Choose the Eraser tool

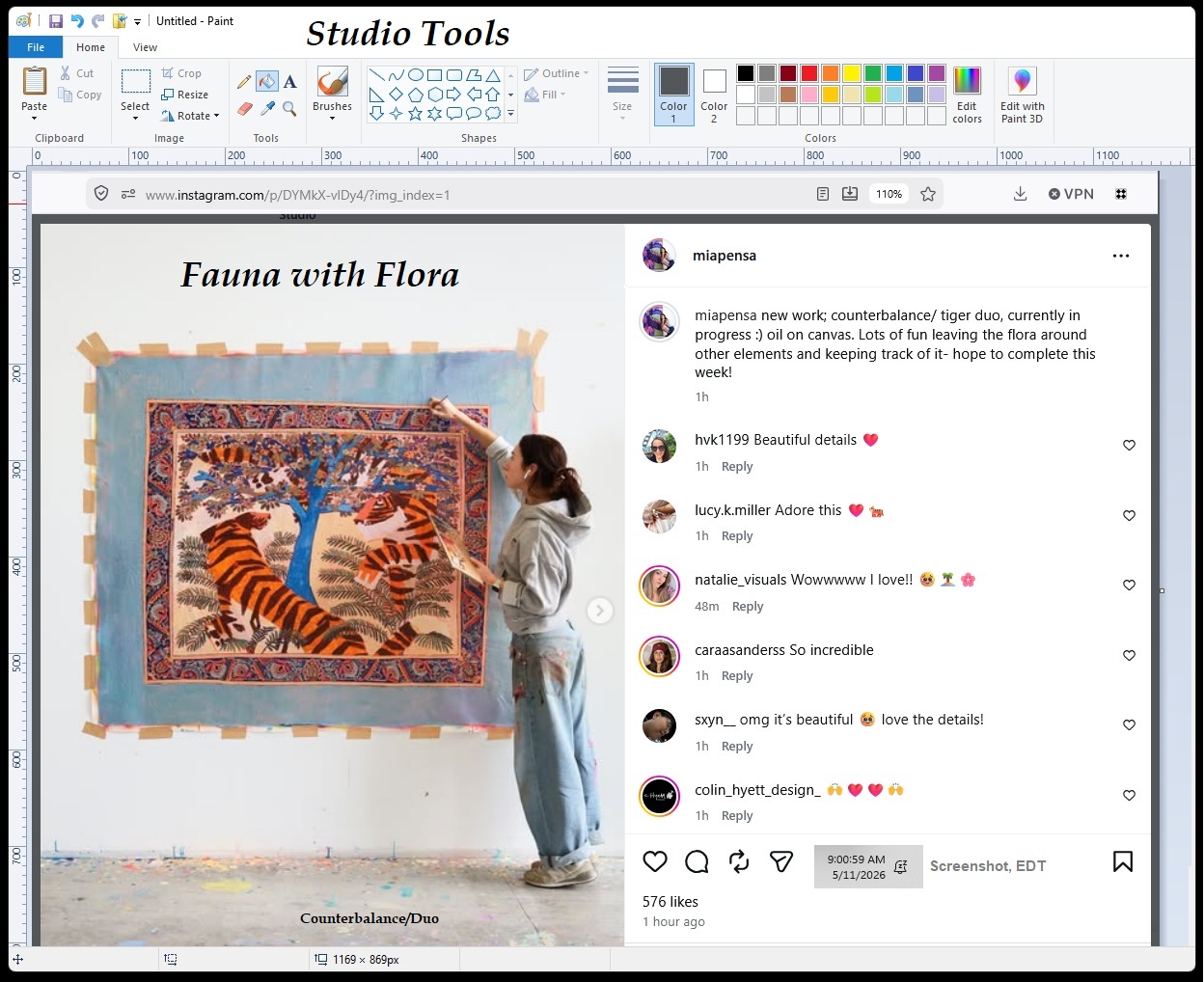[x=244, y=108]
